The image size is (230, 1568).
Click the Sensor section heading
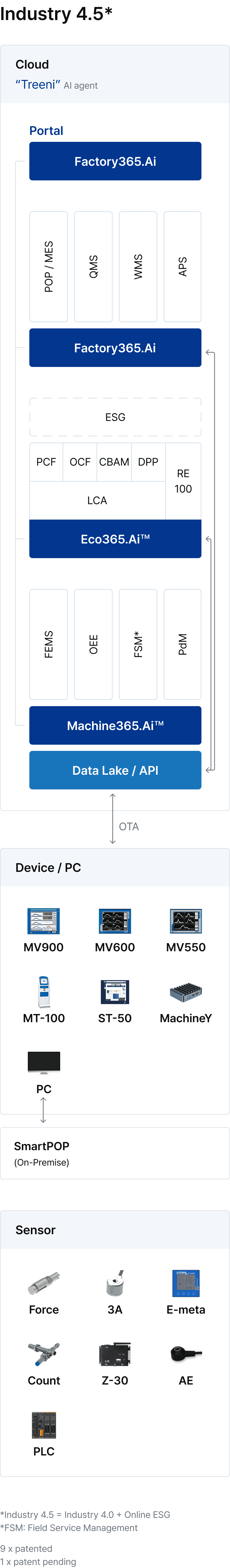[36, 1230]
